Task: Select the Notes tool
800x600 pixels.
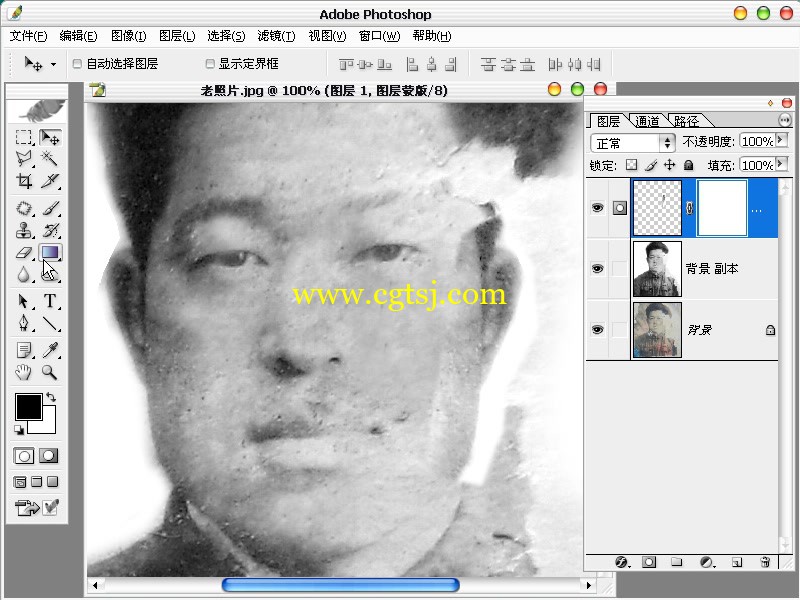Action: (x=23, y=350)
